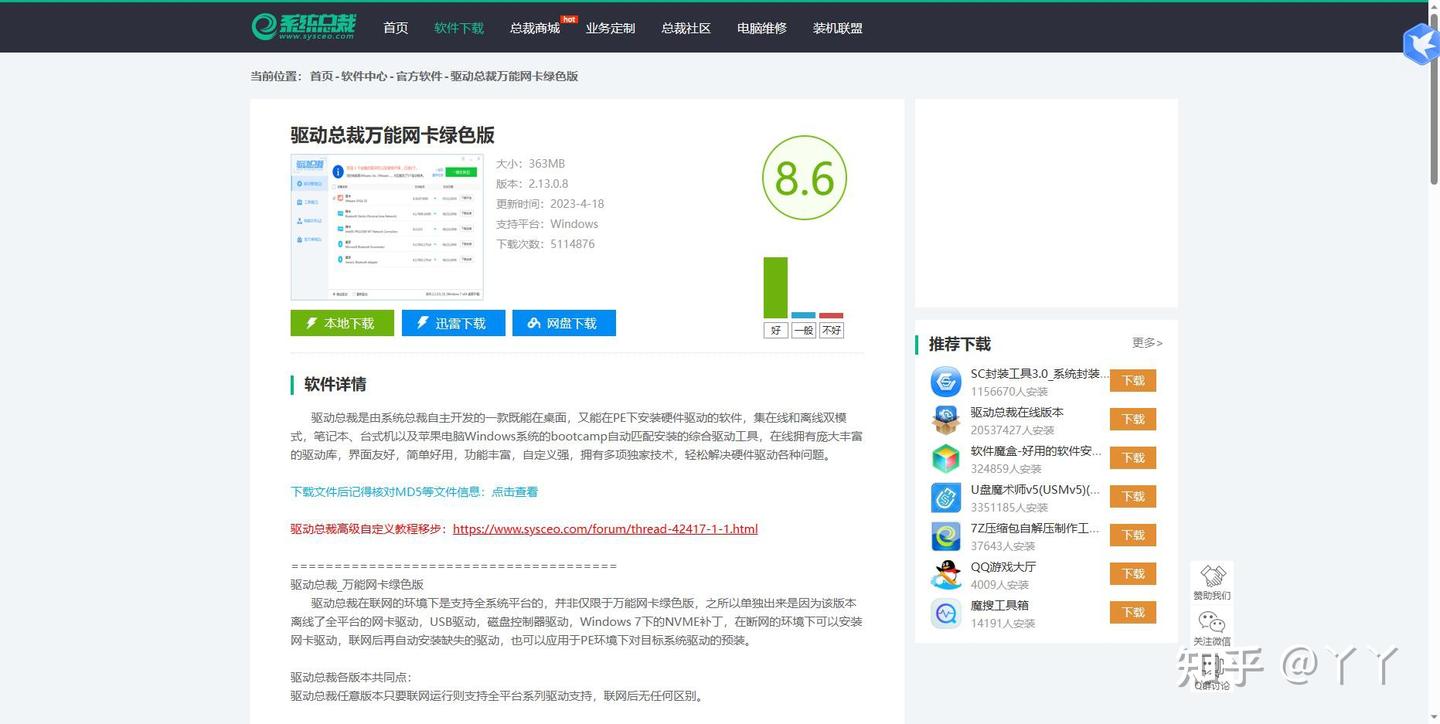This screenshot has height=724, width=1440.
Task: Click the 魔搜工具箱 app icon
Action: click(945, 613)
